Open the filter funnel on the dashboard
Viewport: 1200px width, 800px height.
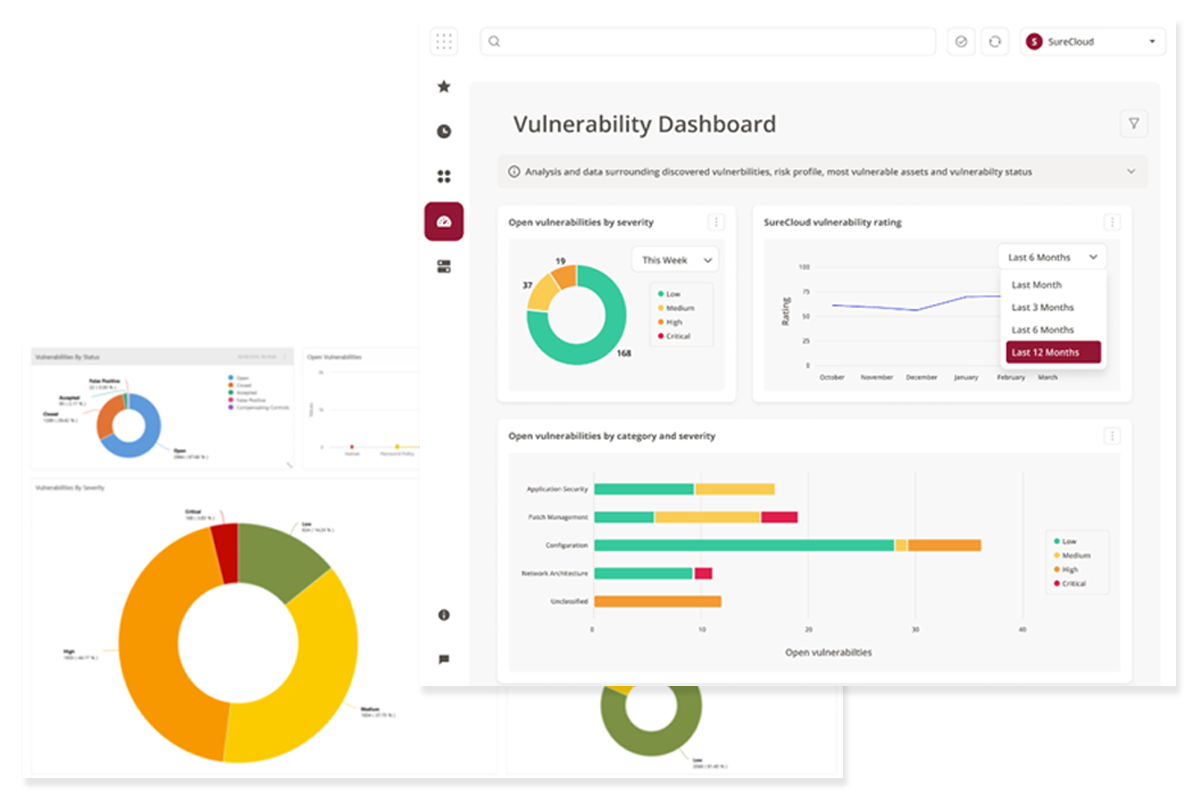[x=1133, y=124]
